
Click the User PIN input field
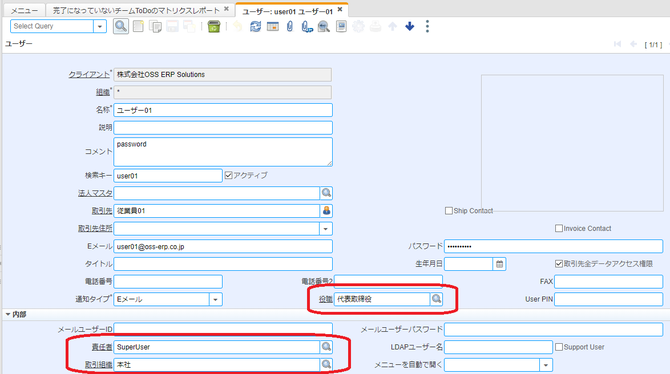[608, 299]
